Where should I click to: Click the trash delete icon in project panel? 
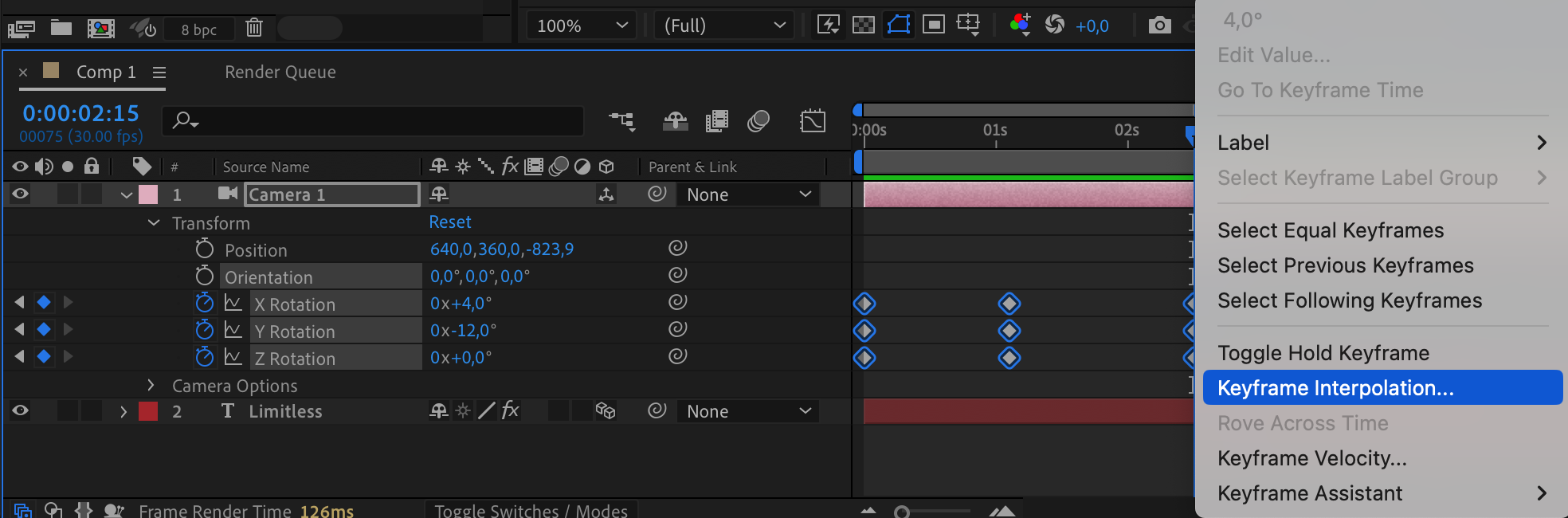click(254, 28)
